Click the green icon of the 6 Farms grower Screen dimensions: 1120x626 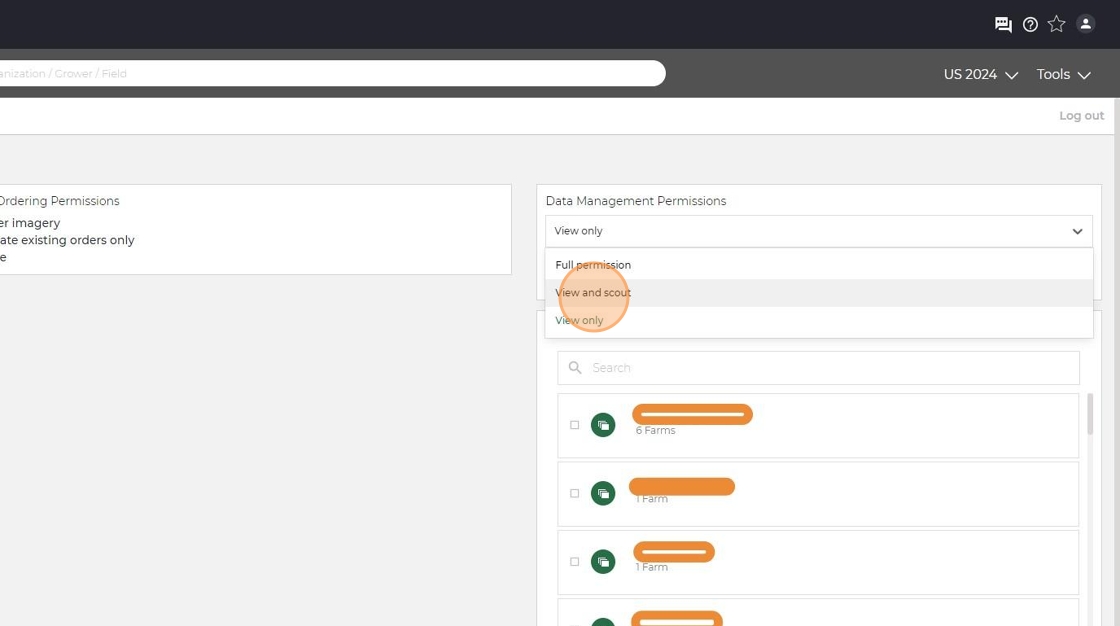point(603,424)
